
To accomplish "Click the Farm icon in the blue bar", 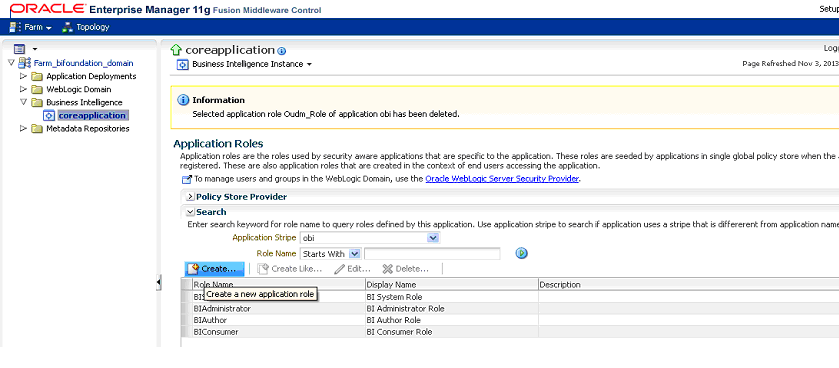I will click(x=16, y=27).
